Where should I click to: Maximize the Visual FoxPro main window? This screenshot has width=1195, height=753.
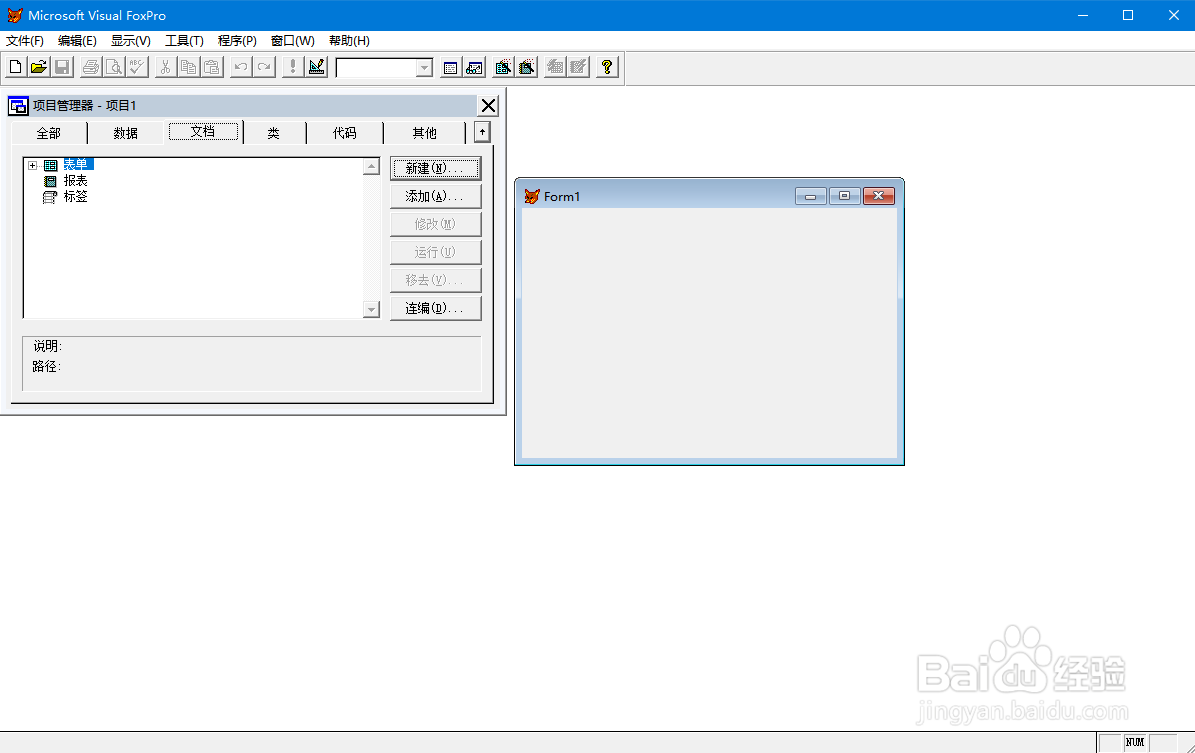point(1128,15)
